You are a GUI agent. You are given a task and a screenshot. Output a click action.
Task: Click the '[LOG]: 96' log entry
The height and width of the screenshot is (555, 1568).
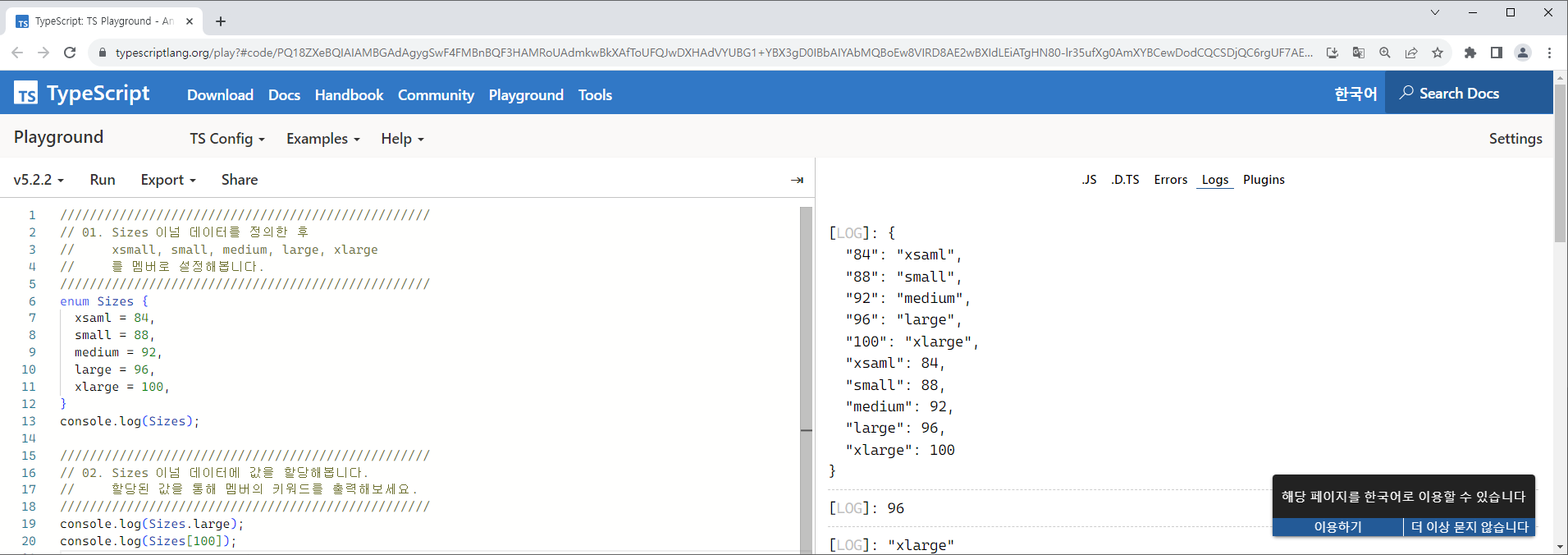click(866, 508)
